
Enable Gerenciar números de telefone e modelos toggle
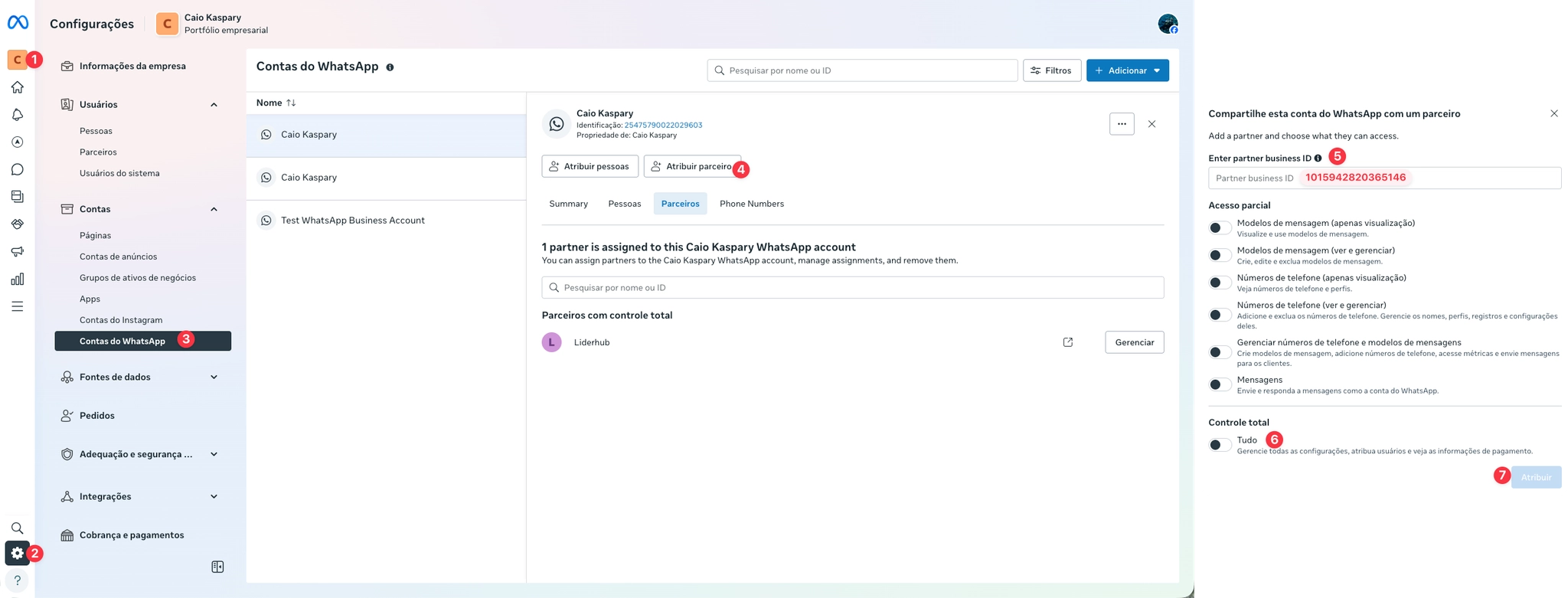tap(1220, 352)
